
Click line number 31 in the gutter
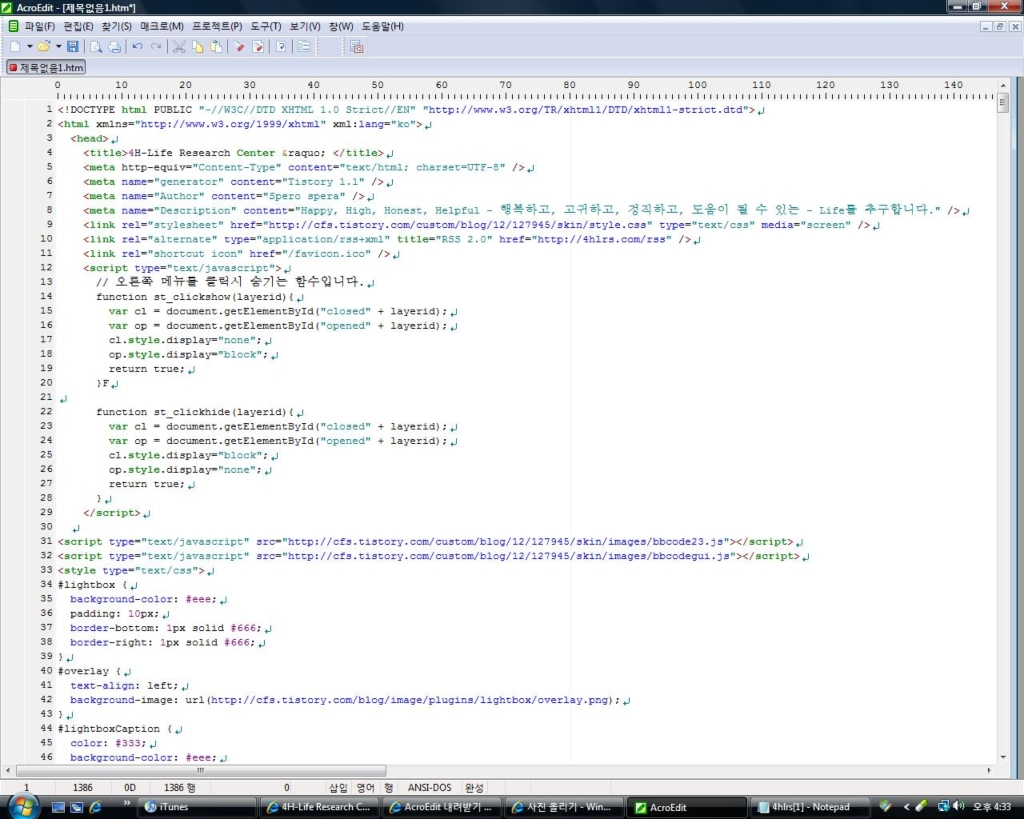(46, 541)
